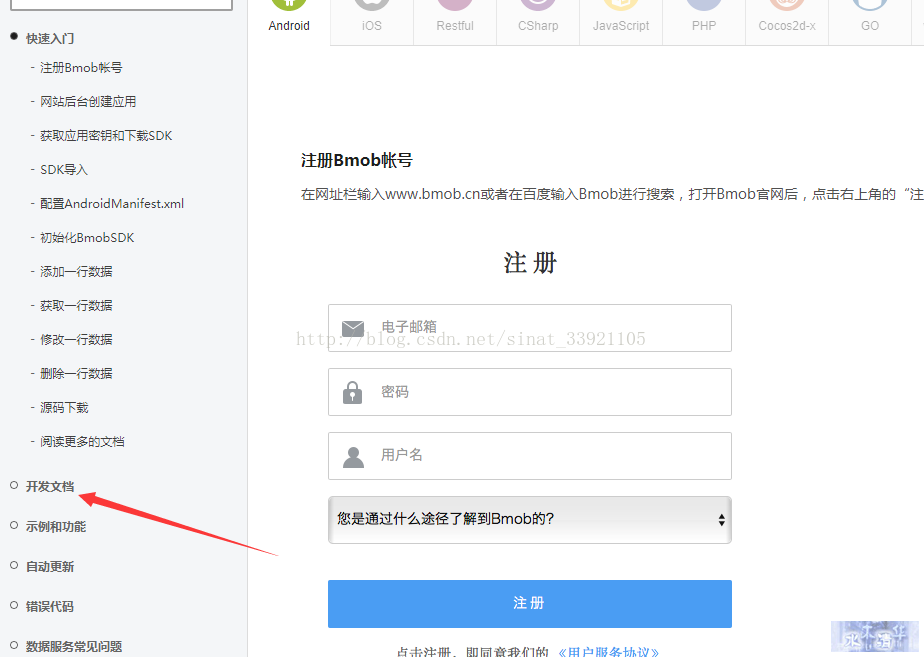This screenshot has height=657, width=924.
Task: Open the Cocos2d-x tab
Action: pos(787,21)
